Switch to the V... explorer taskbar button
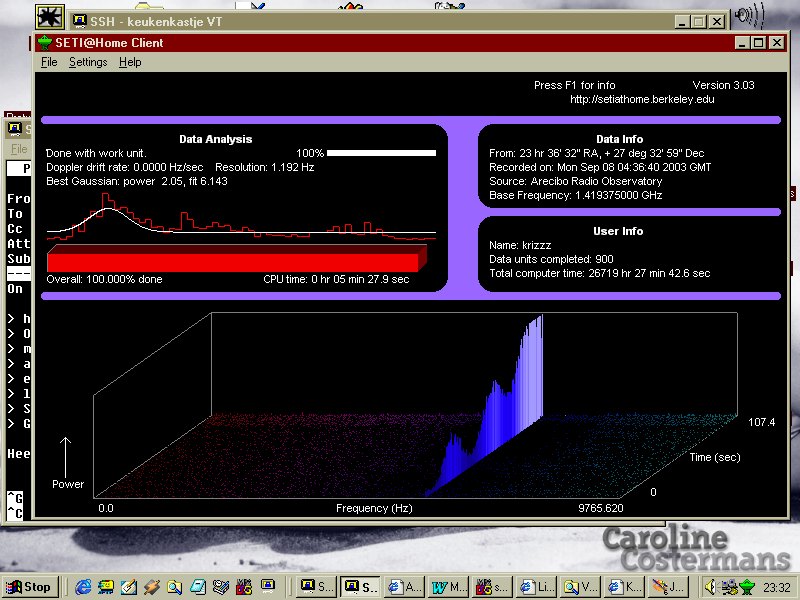800x600 pixels. tap(580, 587)
